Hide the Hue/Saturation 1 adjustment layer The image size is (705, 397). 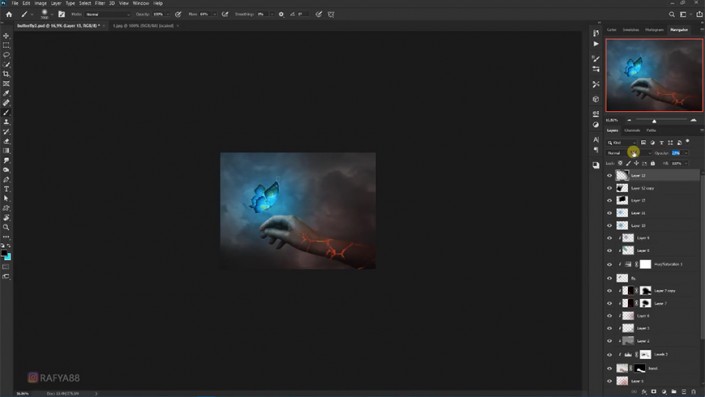(x=610, y=264)
